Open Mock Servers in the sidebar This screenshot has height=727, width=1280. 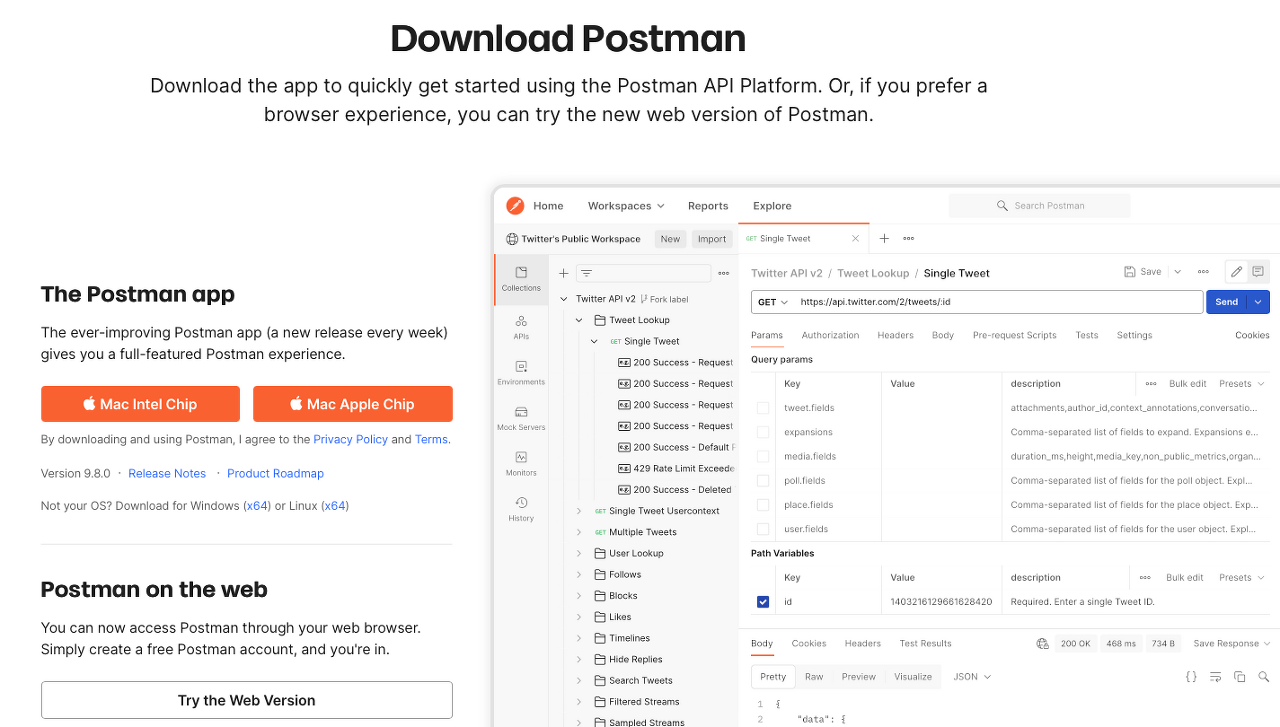point(521,418)
